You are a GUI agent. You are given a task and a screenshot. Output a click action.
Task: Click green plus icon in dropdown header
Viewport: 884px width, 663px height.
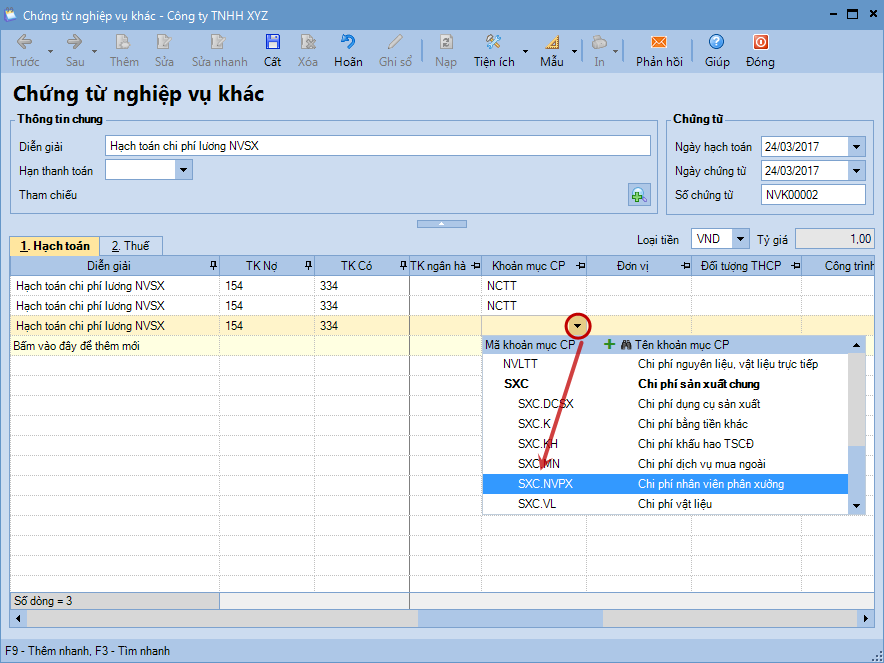click(609, 345)
